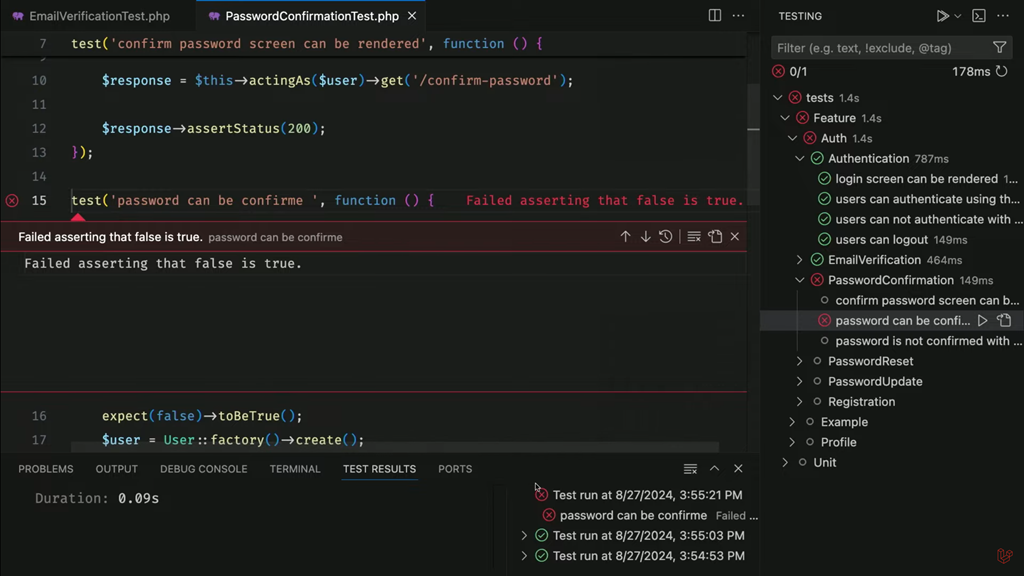Close the bottom panel
The width and height of the screenshot is (1024, 576).
pyautogui.click(x=738, y=469)
